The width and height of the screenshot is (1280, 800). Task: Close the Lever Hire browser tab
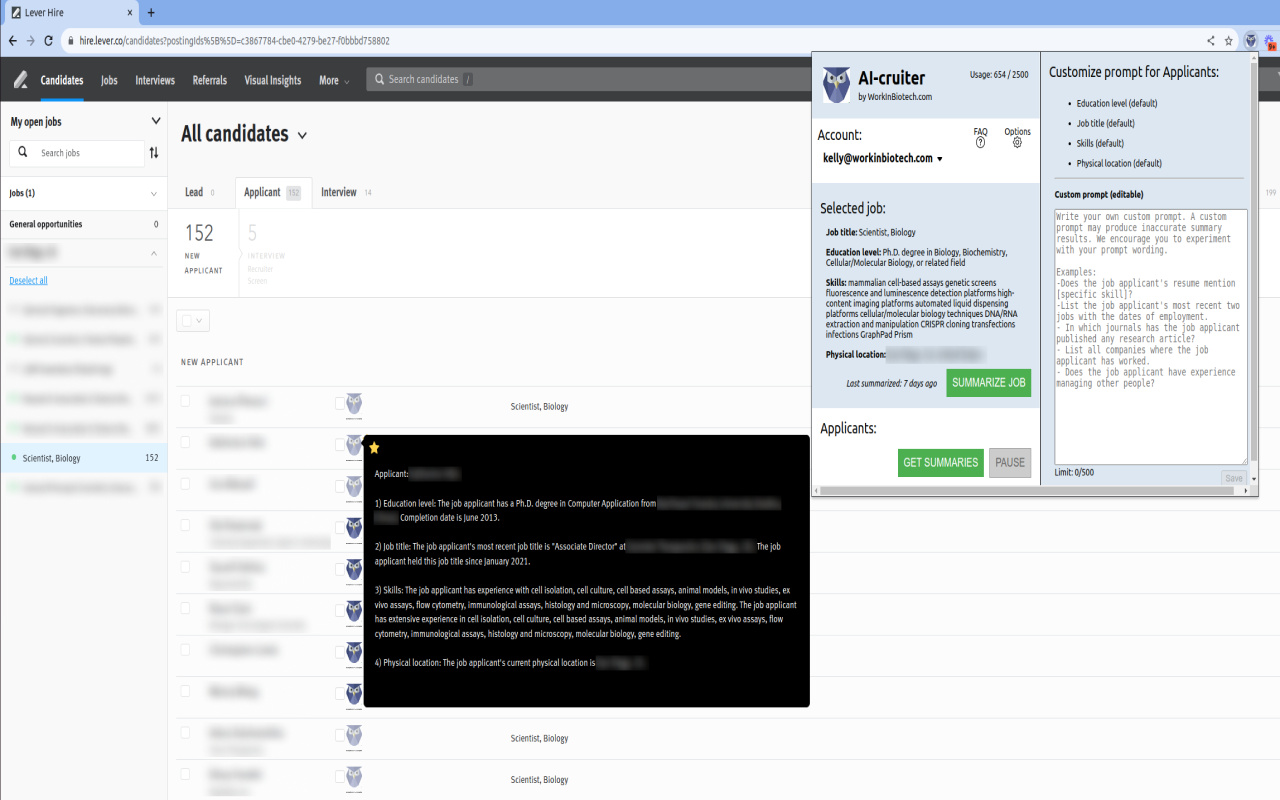130,13
